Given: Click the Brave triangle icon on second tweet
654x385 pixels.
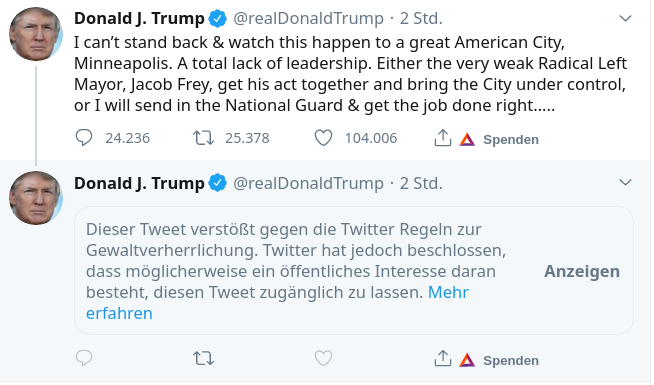Looking at the screenshot, I should pyautogui.click(x=467, y=360).
